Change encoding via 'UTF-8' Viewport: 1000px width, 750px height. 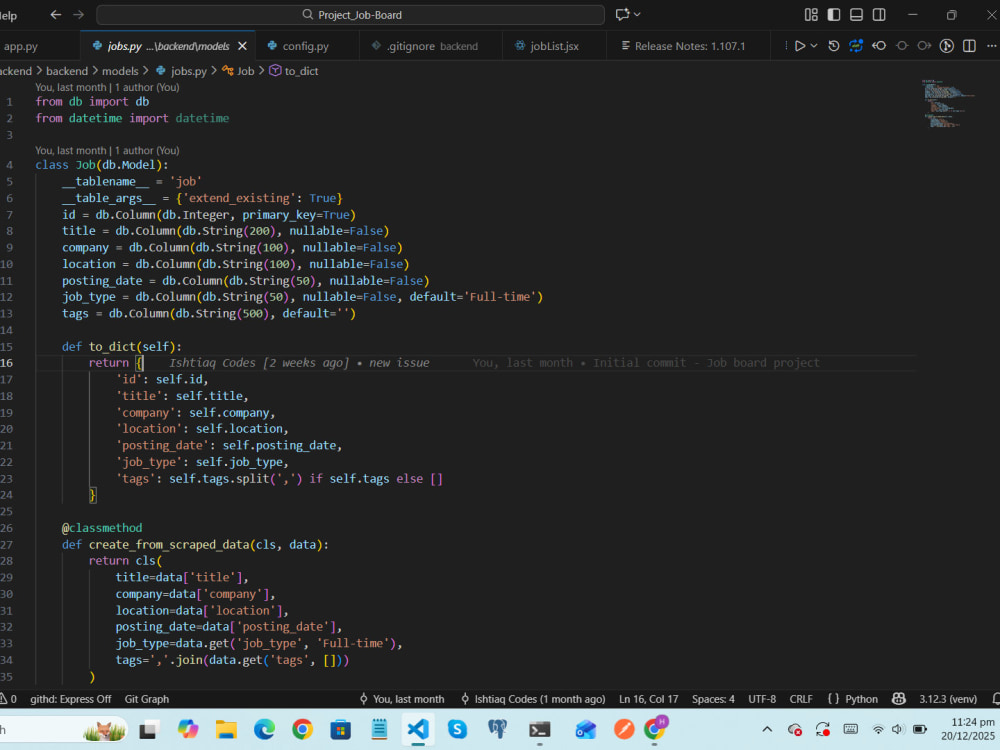point(762,699)
